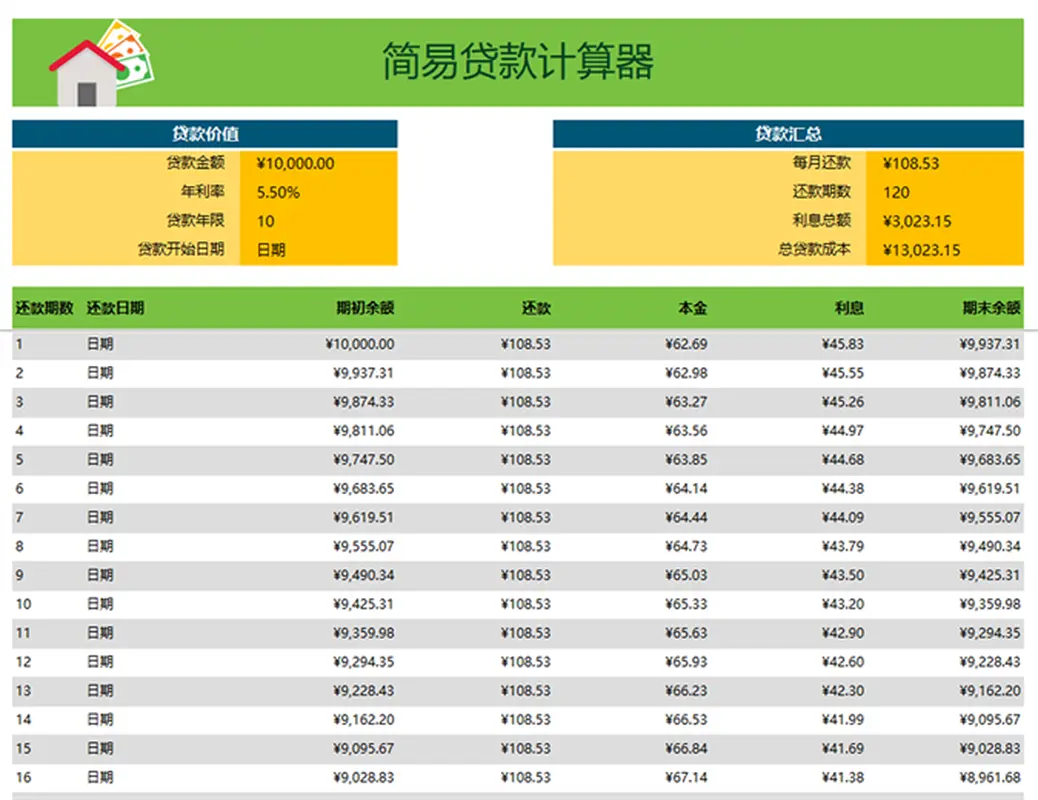Click the 贷款汇总 section header
This screenshot has width=1038, height=800.
coord(788,134)
